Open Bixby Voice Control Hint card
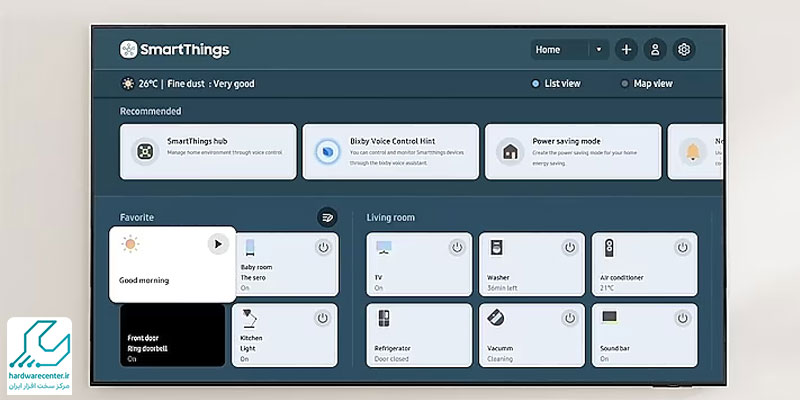 (390, 151)
